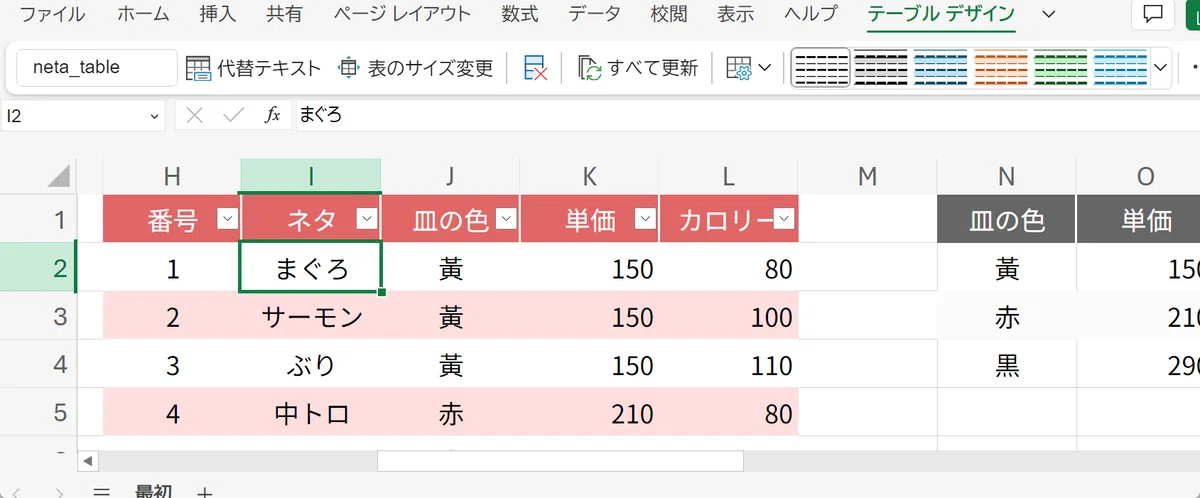Choose the light blue table style
The image size is (1200, 498).
[1120, 68]
